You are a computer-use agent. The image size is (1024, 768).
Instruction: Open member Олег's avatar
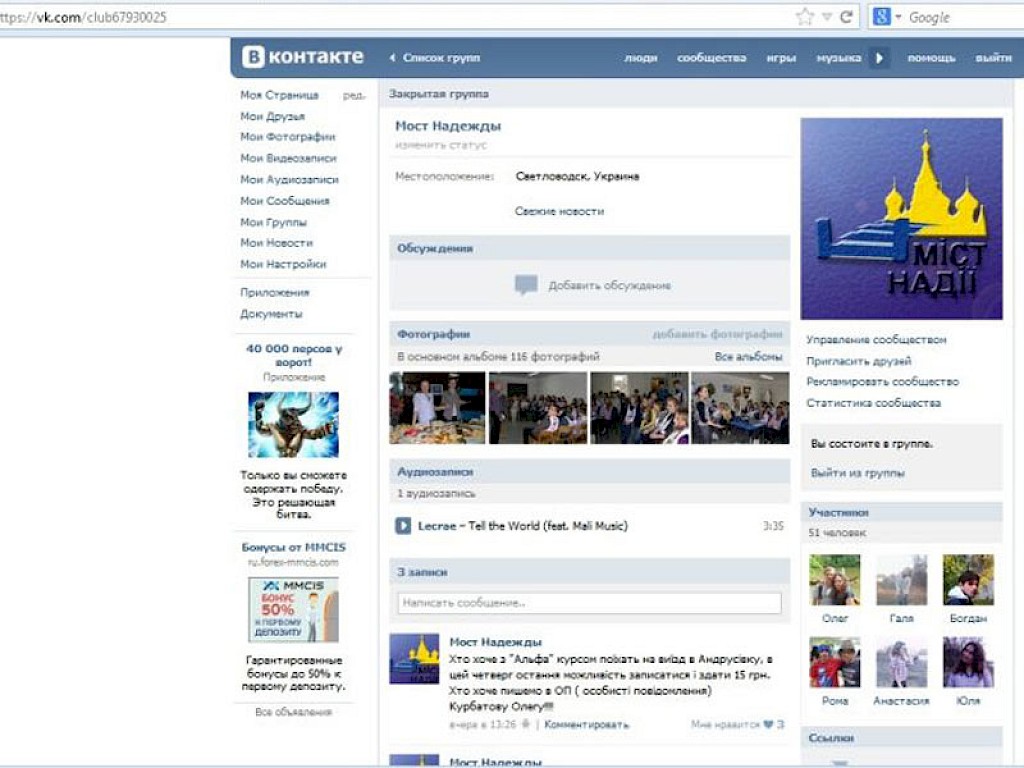(x=835, y=580)
